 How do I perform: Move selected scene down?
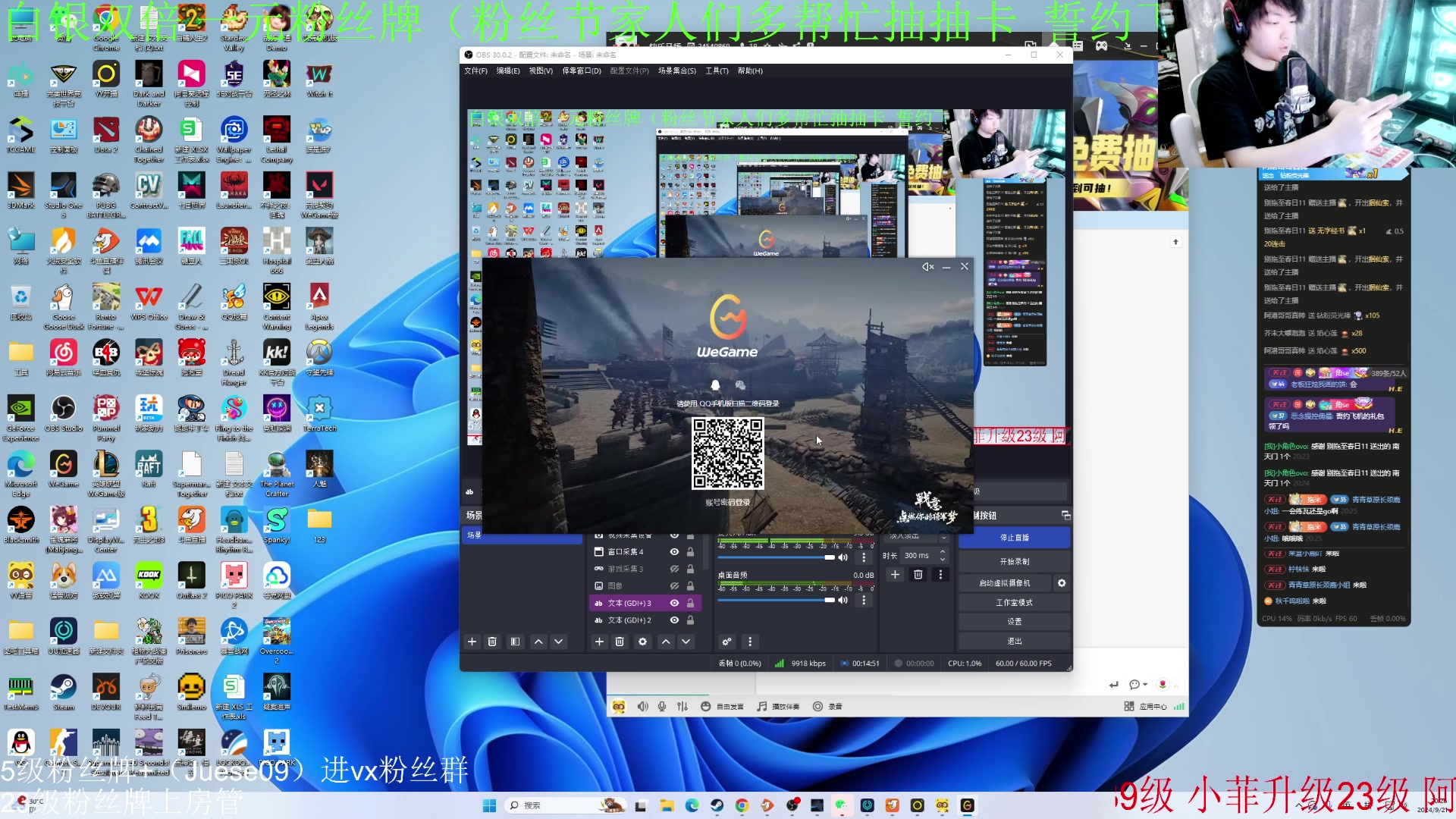click(559, 642)
